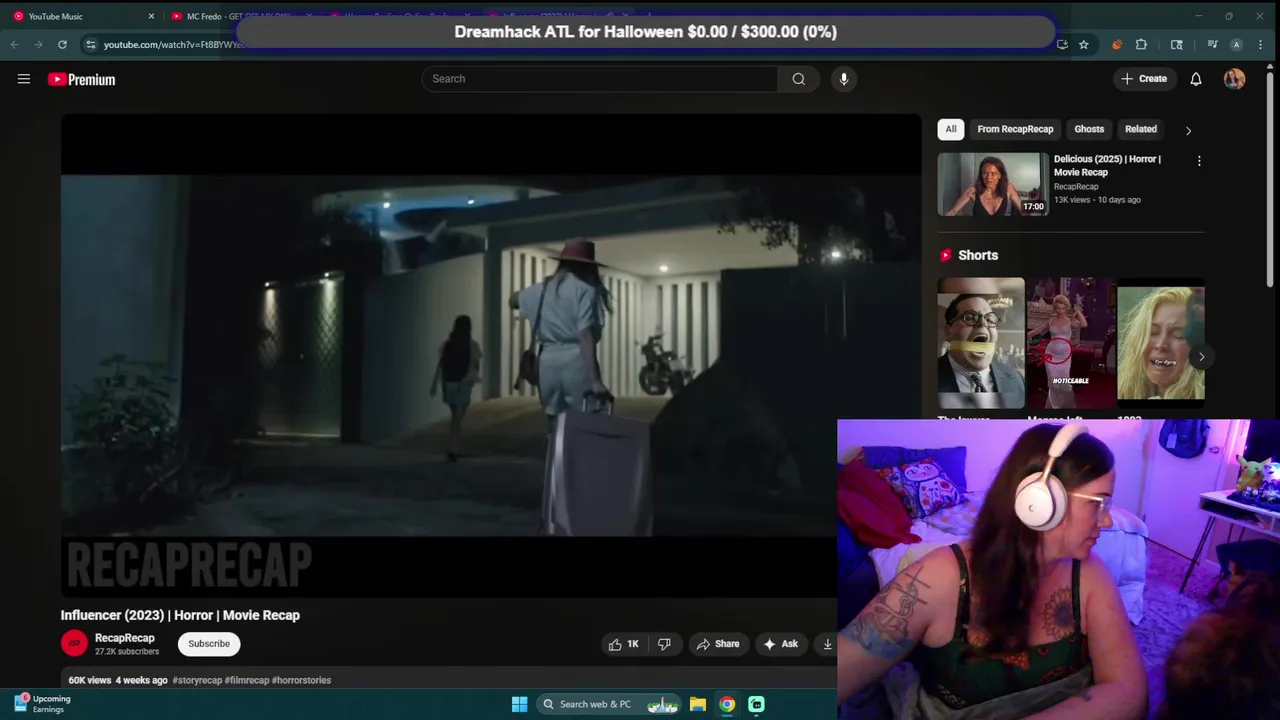Open the Short with the crying blonde woman
Viewport: 1280px width, 720px height.
pyautogui.click(x=1161, y=343)
